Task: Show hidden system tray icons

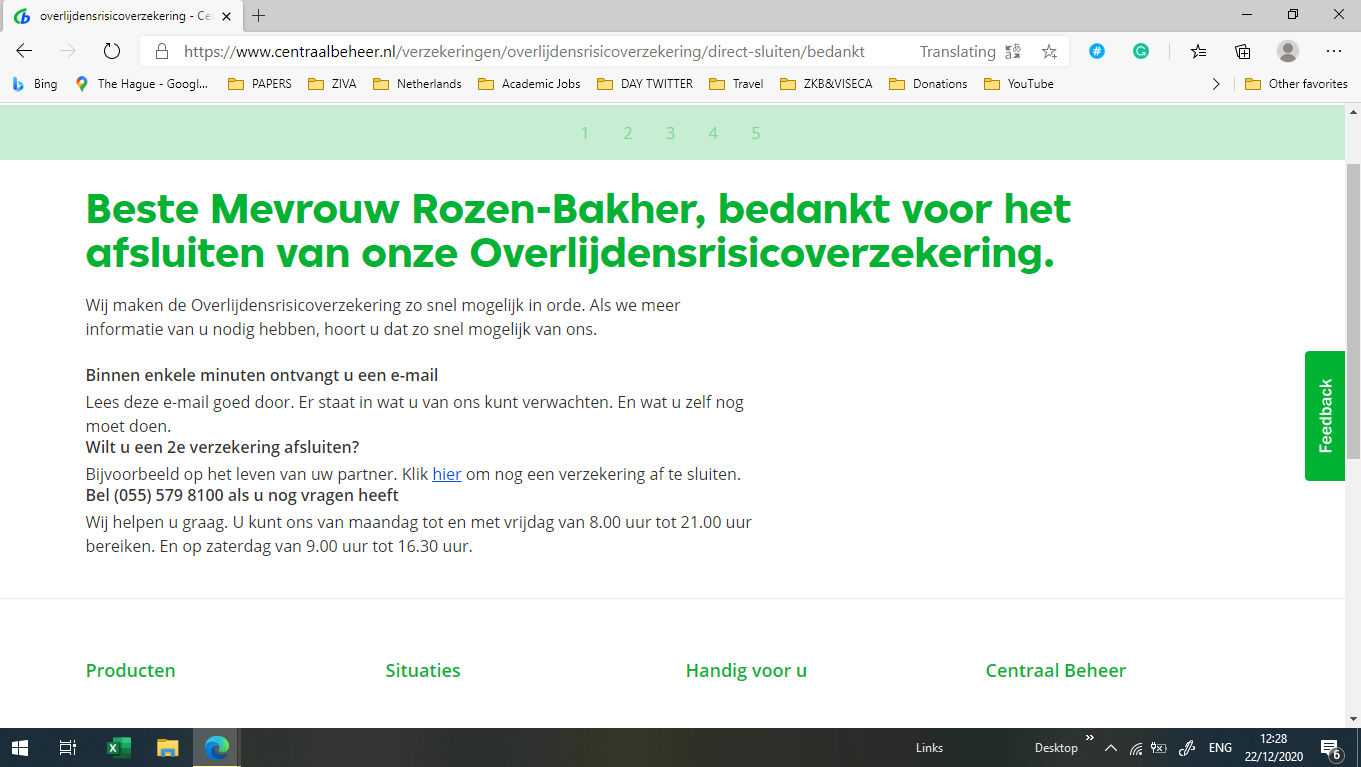Action: click(x=1111, y=748)
